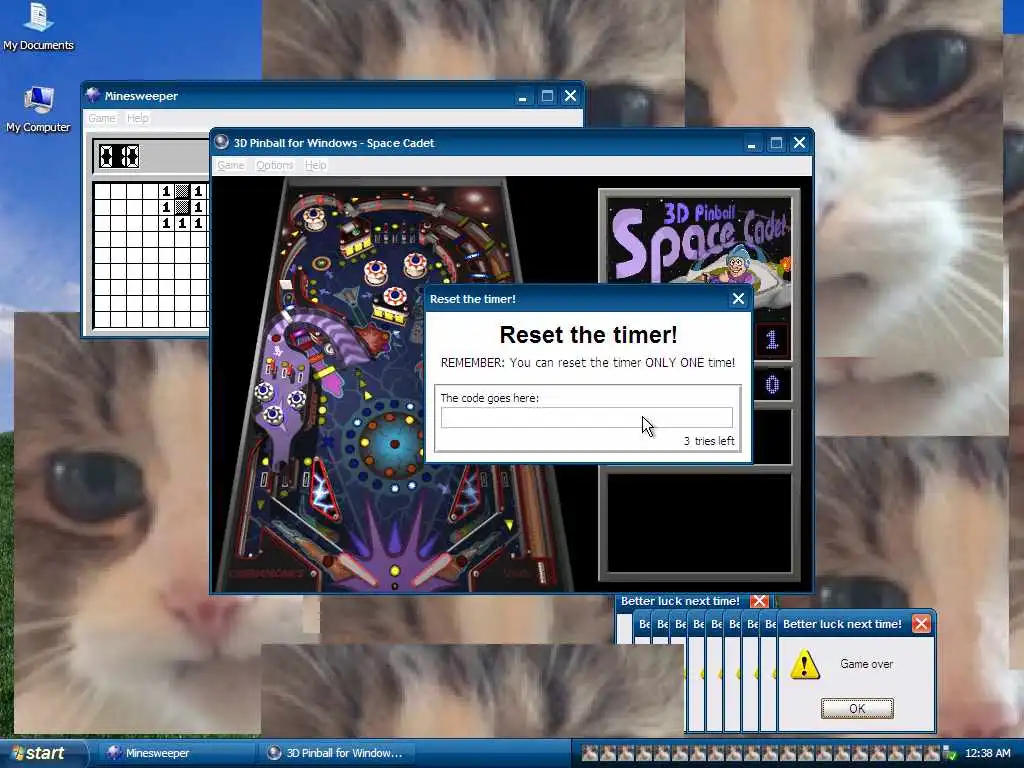Open Game menu in 3D Pinball
Screen dimensions: 1024x768
coord(231,165)
